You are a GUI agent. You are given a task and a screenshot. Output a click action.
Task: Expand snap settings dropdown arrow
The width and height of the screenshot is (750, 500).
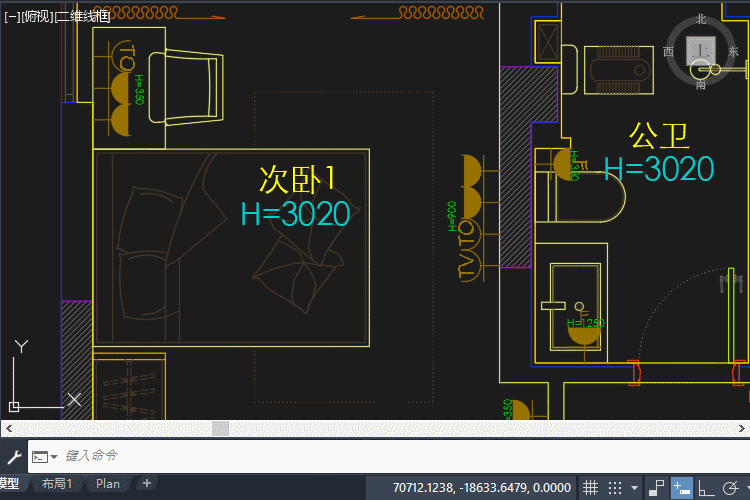click(x=634, y=488)
